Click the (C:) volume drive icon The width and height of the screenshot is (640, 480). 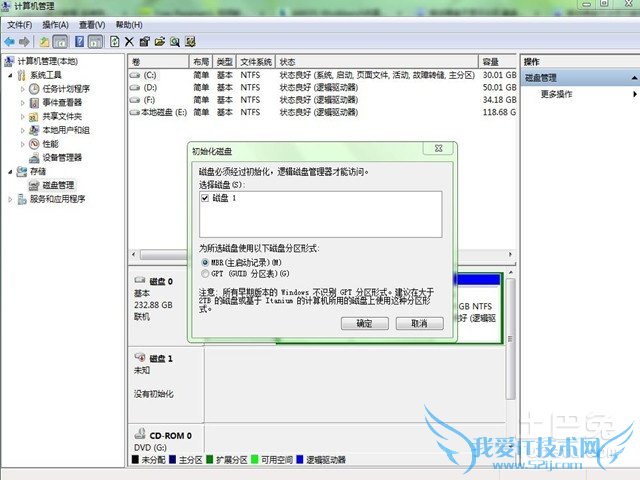(135, 76)
